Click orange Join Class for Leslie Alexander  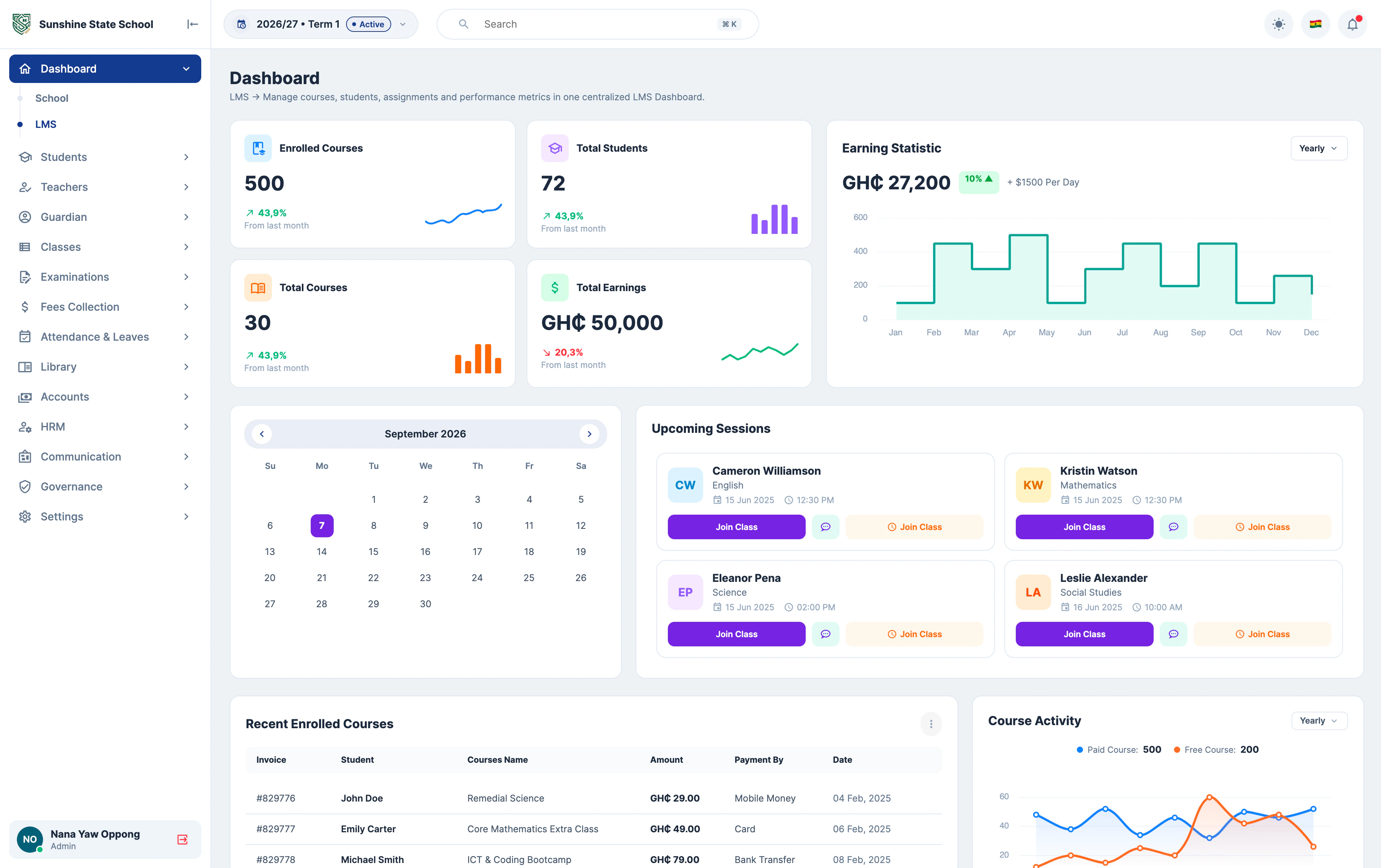(1262, 634)
